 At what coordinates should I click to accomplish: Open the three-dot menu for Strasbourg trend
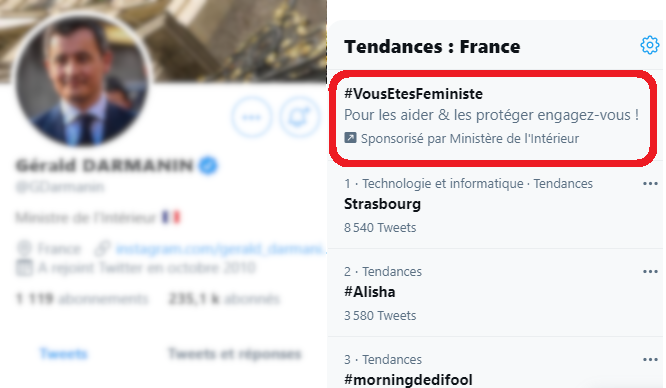coord(650,184)
